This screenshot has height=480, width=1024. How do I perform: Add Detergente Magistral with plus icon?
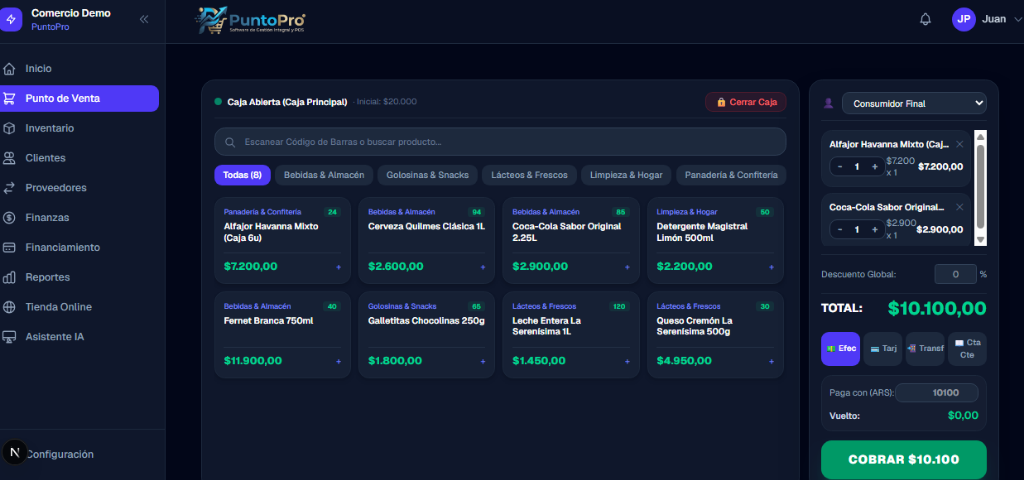(x=771, y=267)
